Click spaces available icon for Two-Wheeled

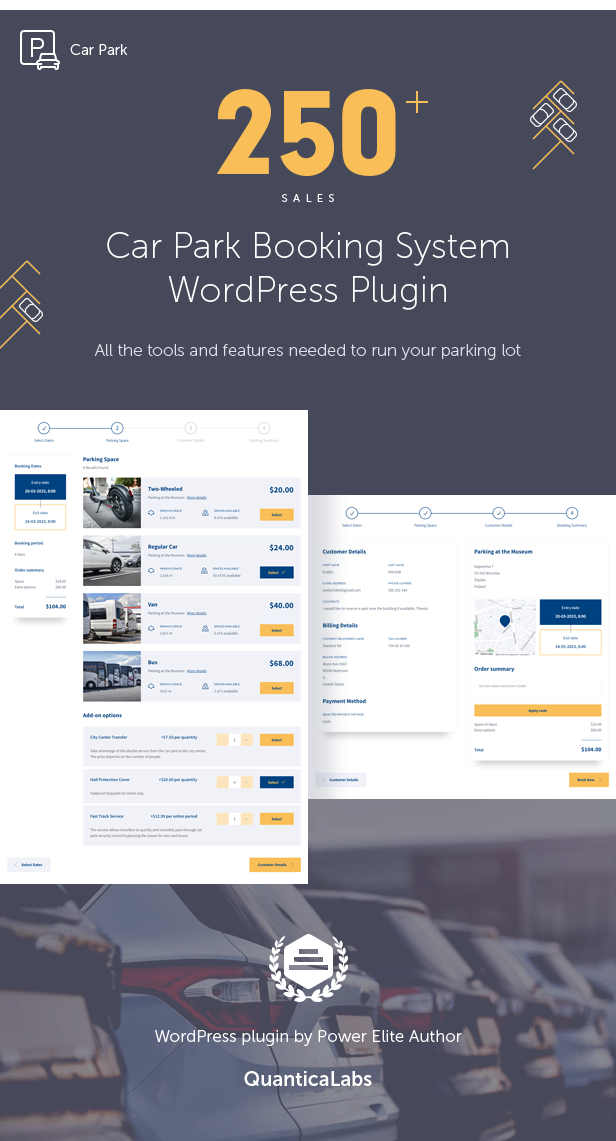coord(205,513)
